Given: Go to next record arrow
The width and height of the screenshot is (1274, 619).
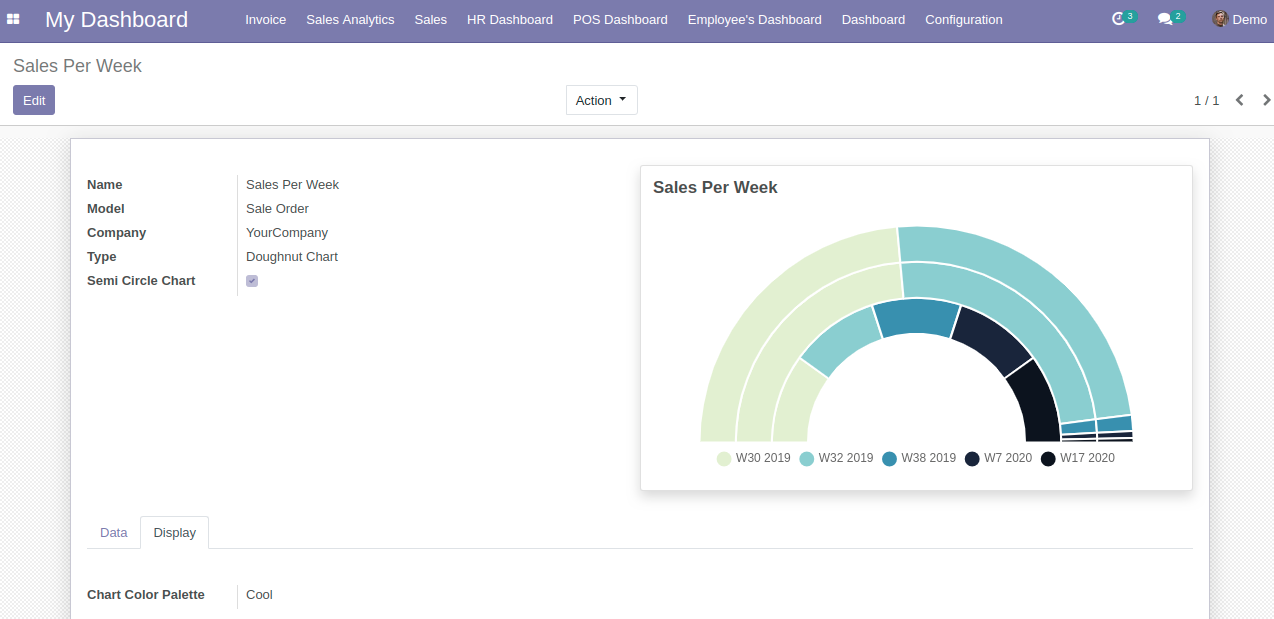Looking at the screenshot, I should pyautogui.click(x=1266, y=100).
